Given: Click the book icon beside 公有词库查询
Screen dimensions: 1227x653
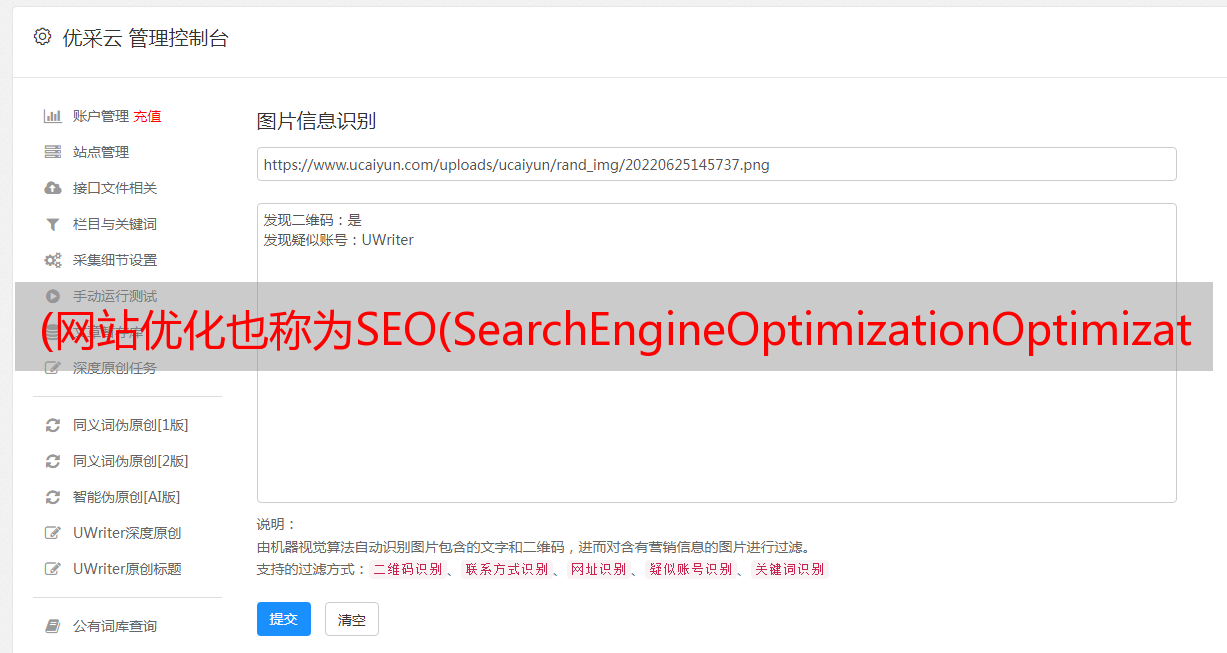Looking at the screenshot, I should [53, 626].
